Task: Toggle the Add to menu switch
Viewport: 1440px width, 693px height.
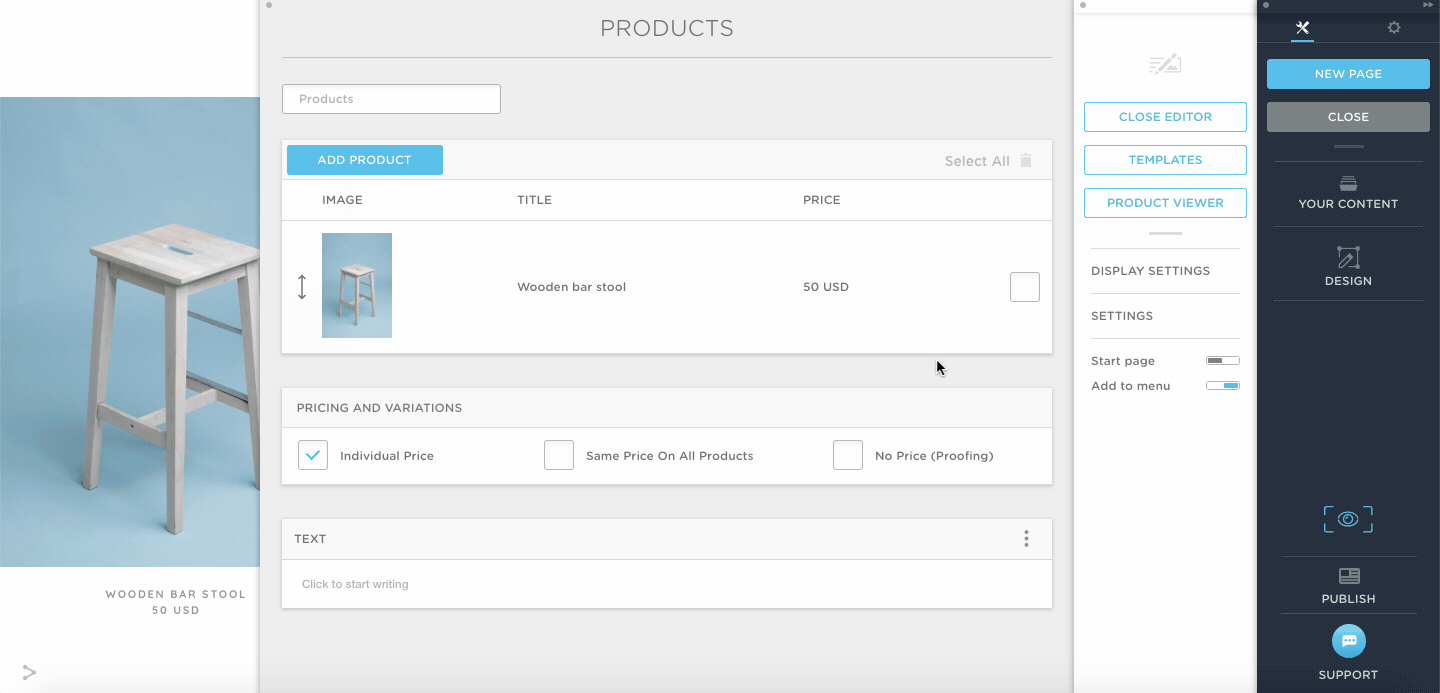Action: point(1223,386)
